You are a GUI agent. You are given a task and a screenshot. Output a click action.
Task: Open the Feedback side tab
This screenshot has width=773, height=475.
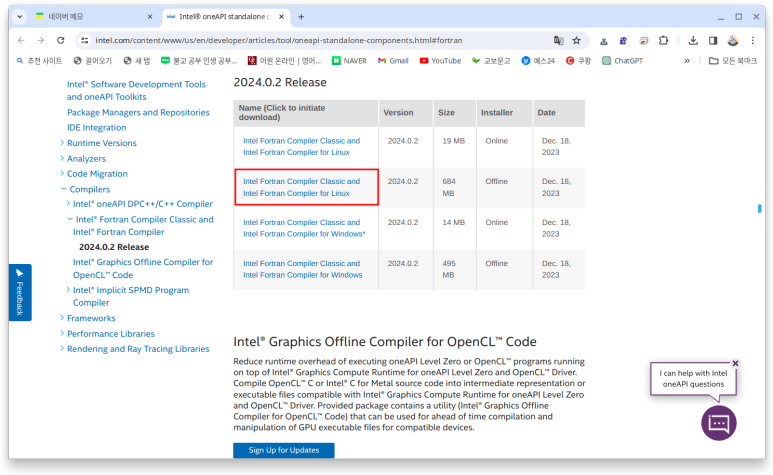(20, 293)
